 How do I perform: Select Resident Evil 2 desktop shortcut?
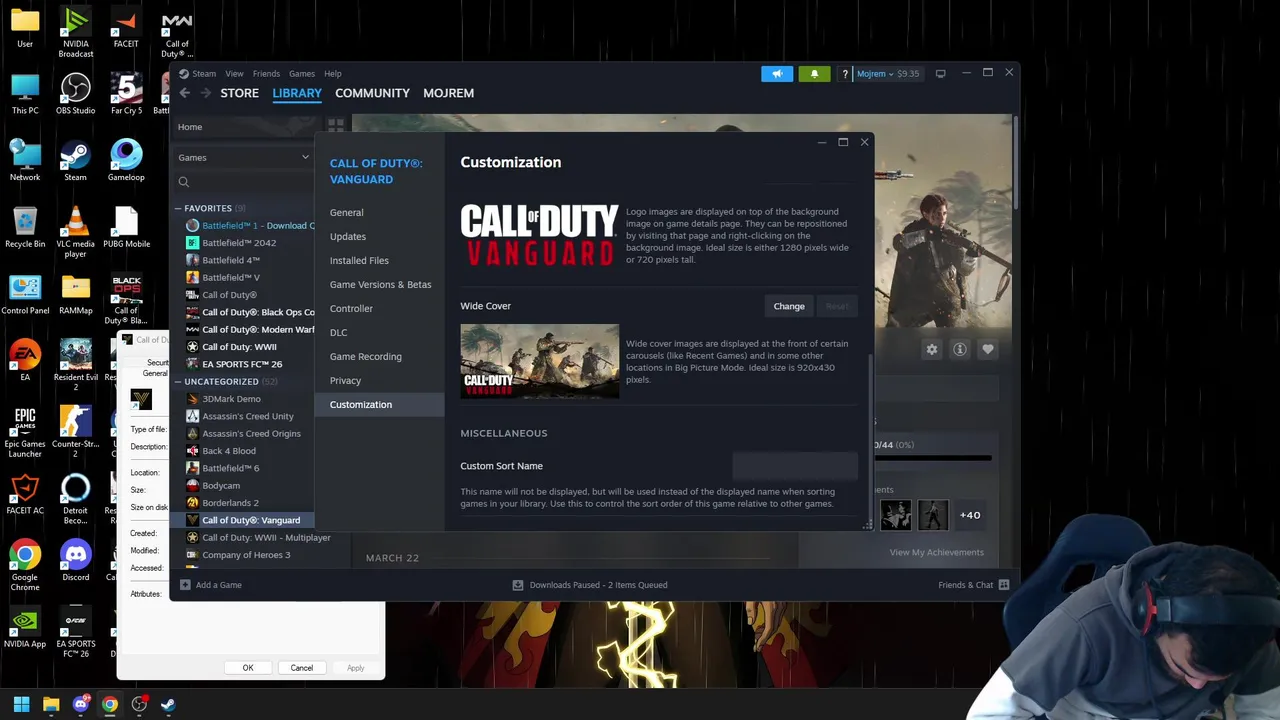[x=75, y=366]
